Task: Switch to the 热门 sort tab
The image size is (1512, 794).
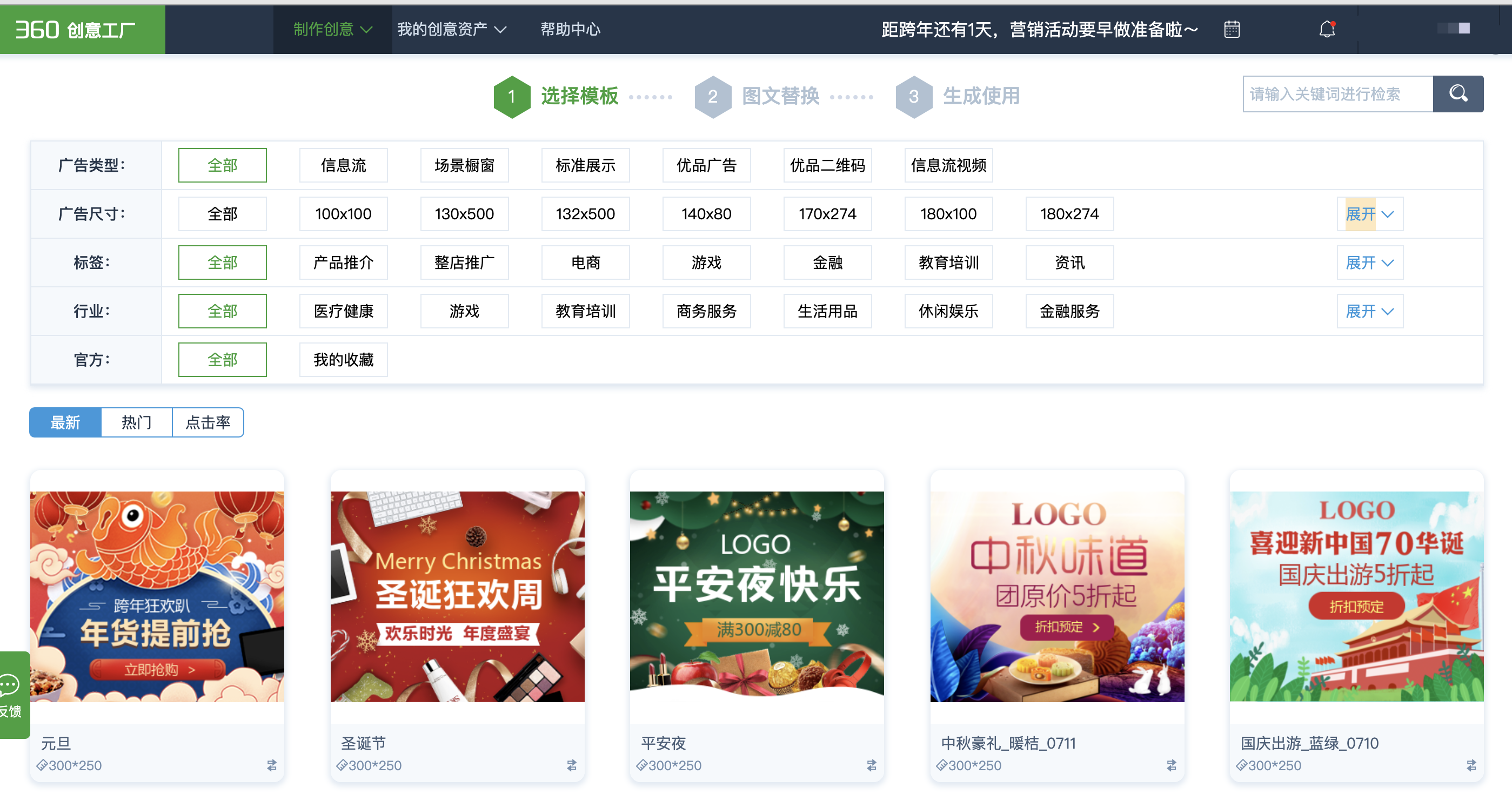Action: click(137, 422)
